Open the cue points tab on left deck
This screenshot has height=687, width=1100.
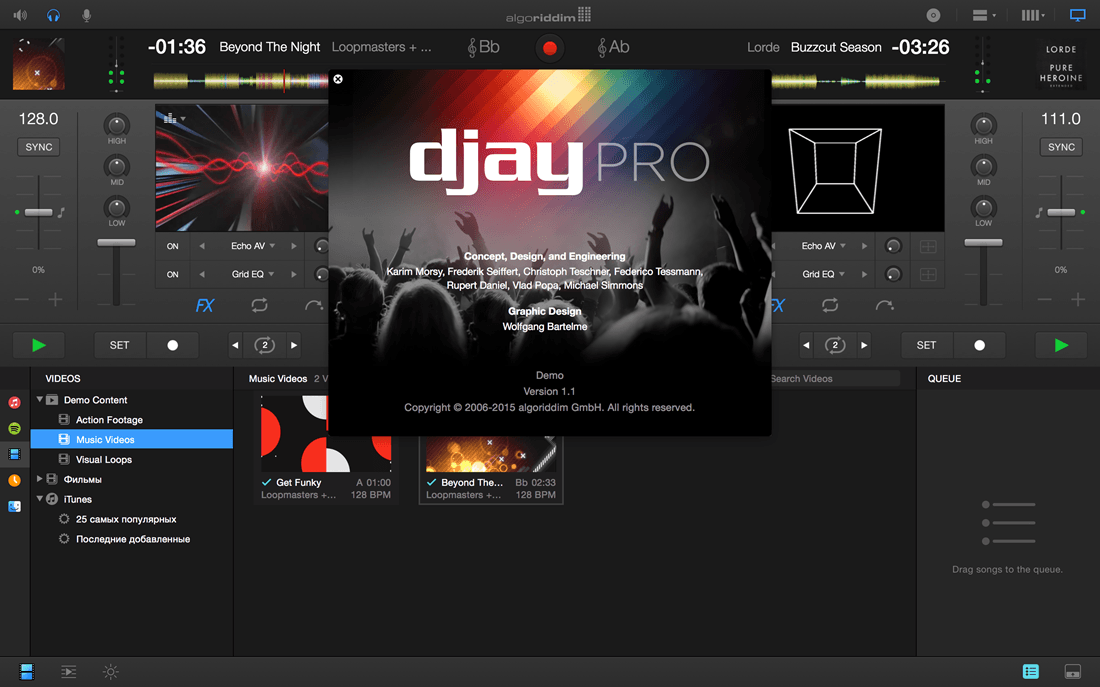click(x=314, y=305)
